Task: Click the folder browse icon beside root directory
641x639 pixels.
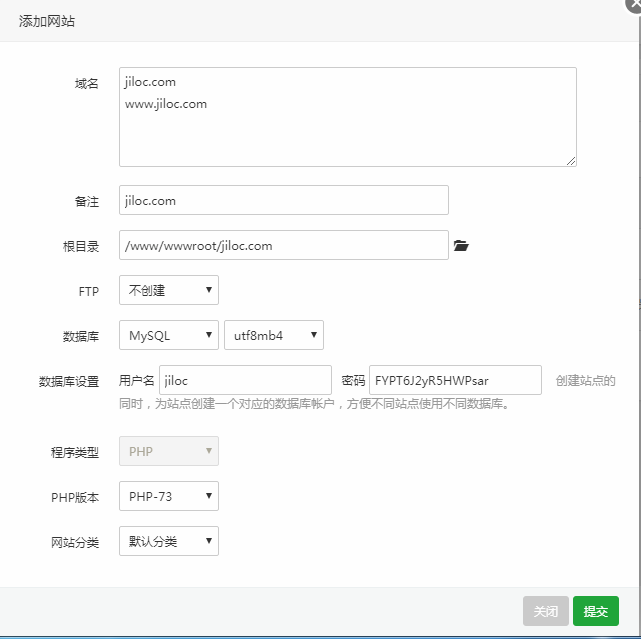Action: 461,246
